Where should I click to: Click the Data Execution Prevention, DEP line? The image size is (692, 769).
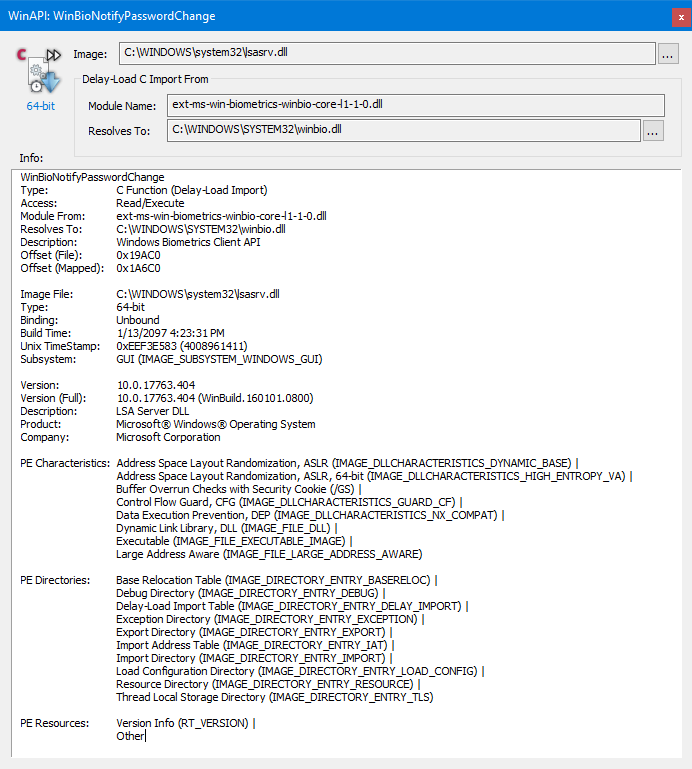coord(310,515)
